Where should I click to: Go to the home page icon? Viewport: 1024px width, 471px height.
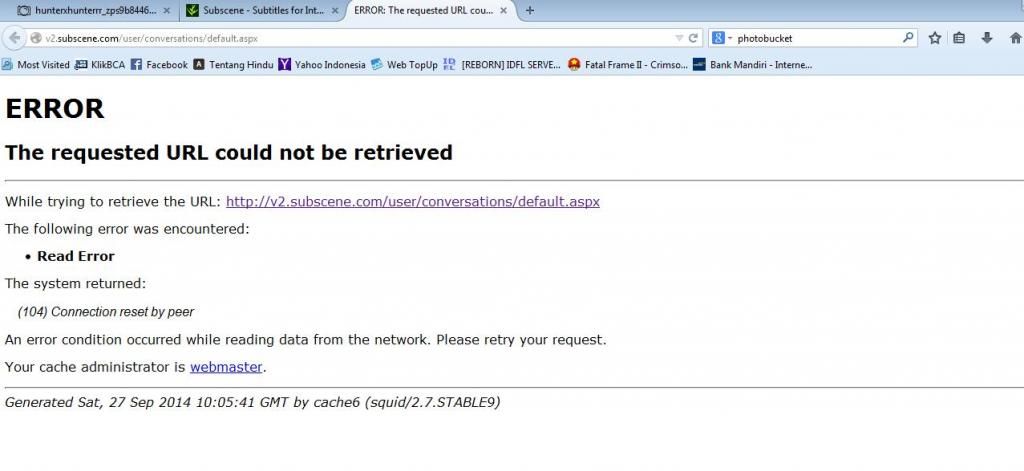[1016, 38]
